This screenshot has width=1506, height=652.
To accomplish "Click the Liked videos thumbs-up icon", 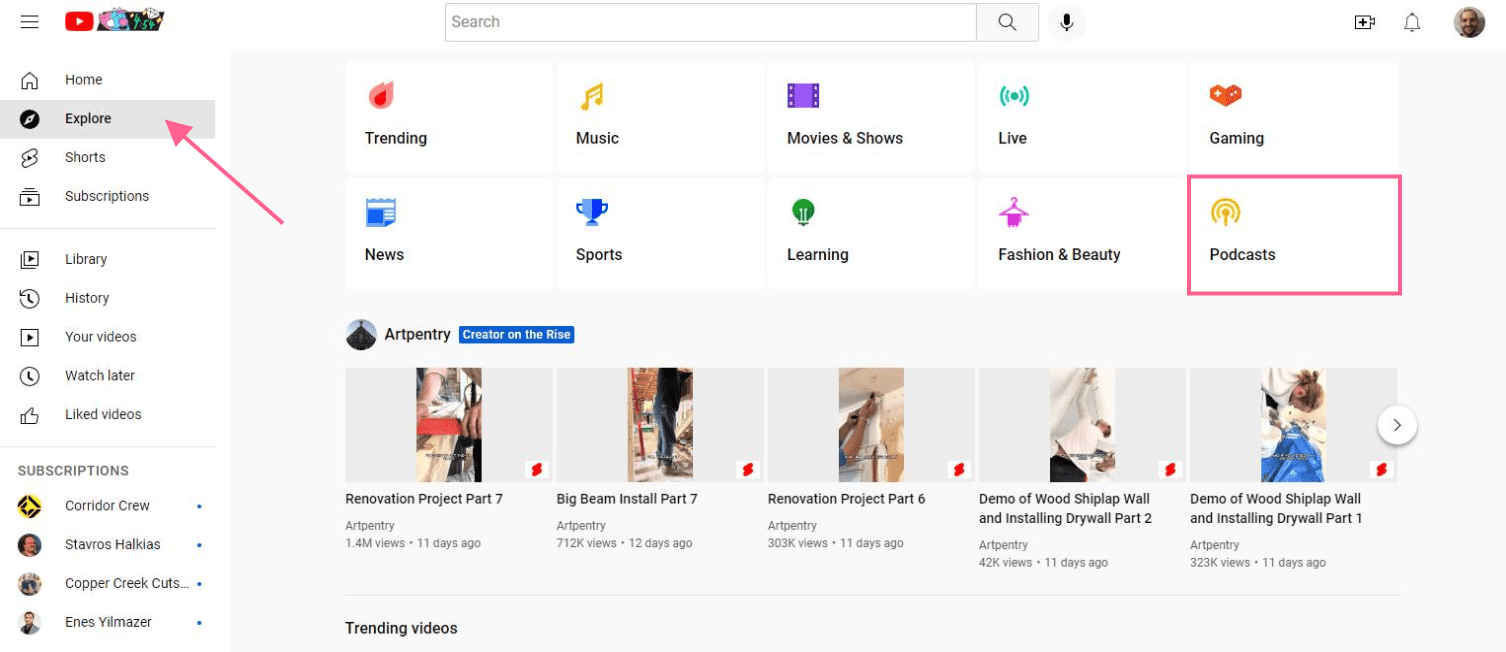I will coord(30,416).
